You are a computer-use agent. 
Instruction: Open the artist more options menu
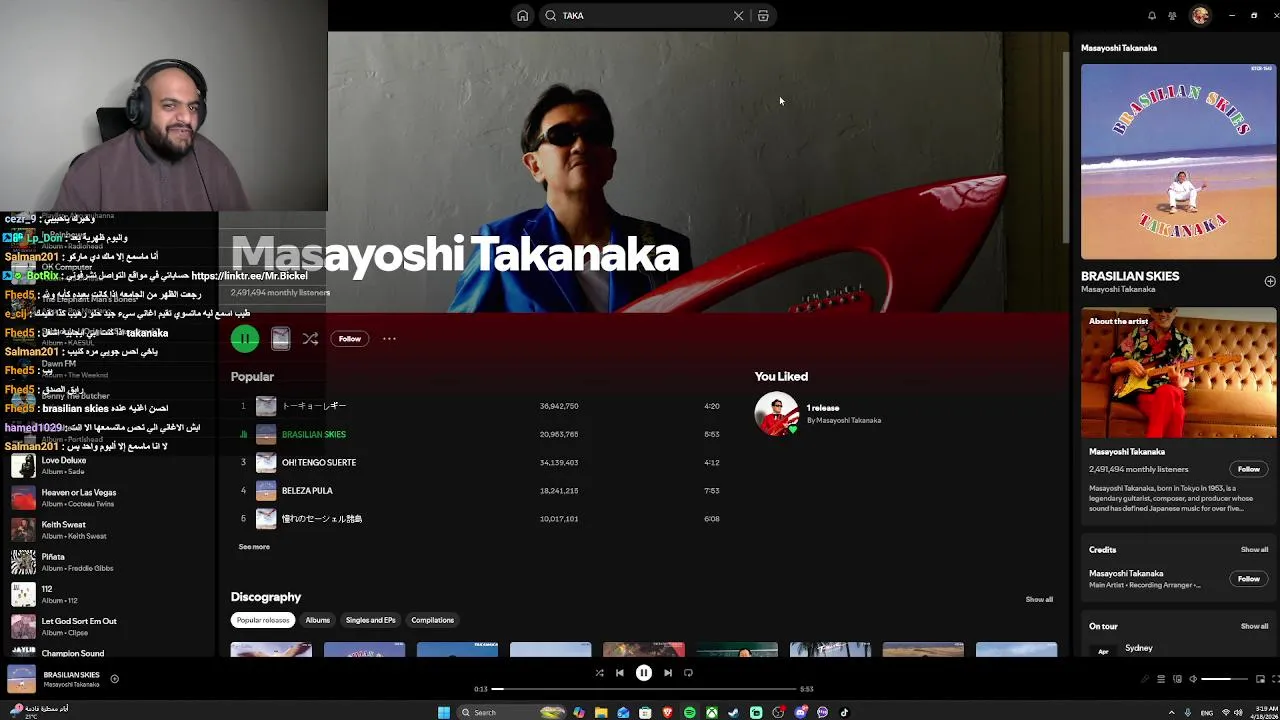coord(389,339)
